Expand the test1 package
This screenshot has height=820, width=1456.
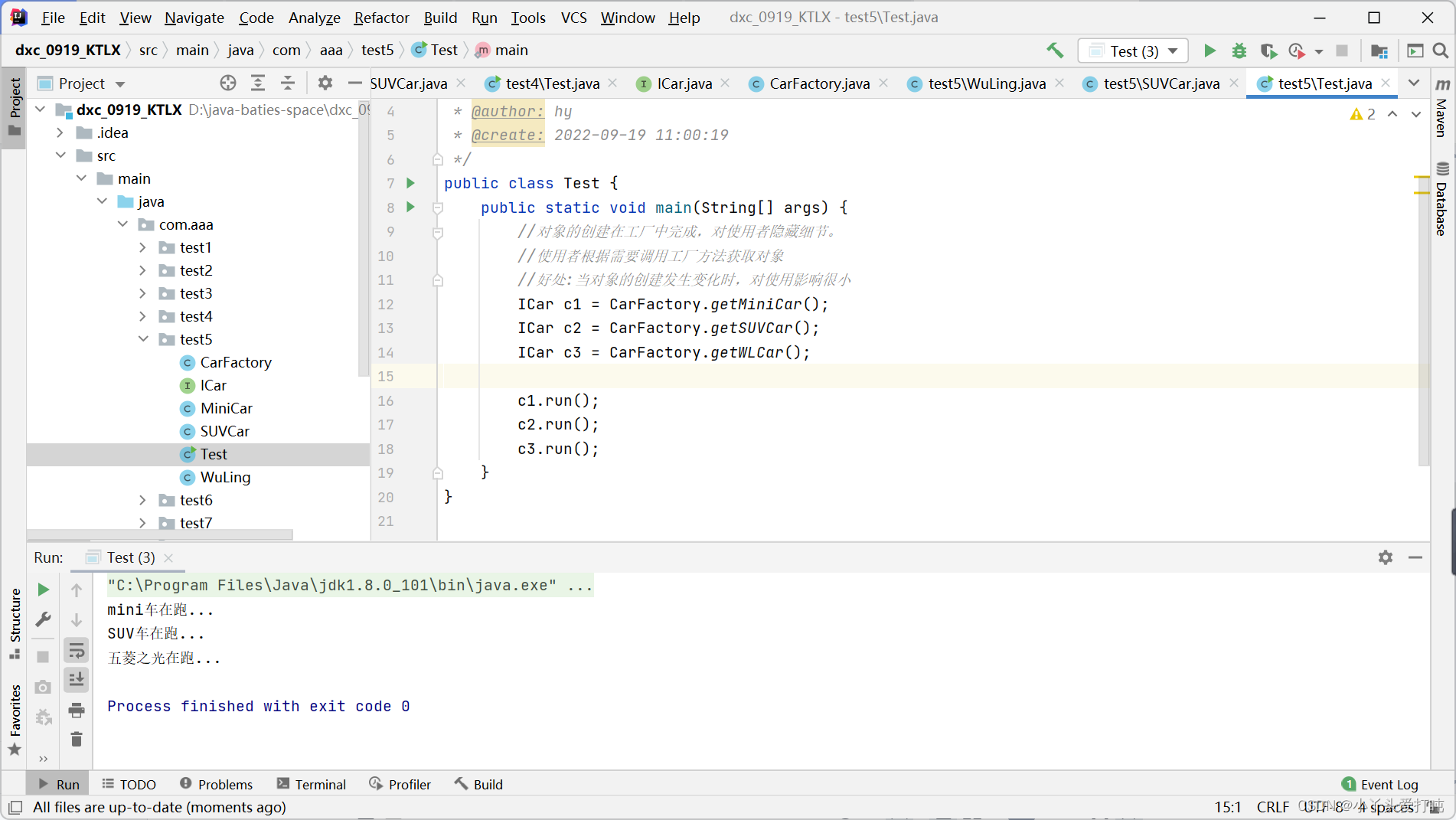pyautogui.click(x=142, y=247)
